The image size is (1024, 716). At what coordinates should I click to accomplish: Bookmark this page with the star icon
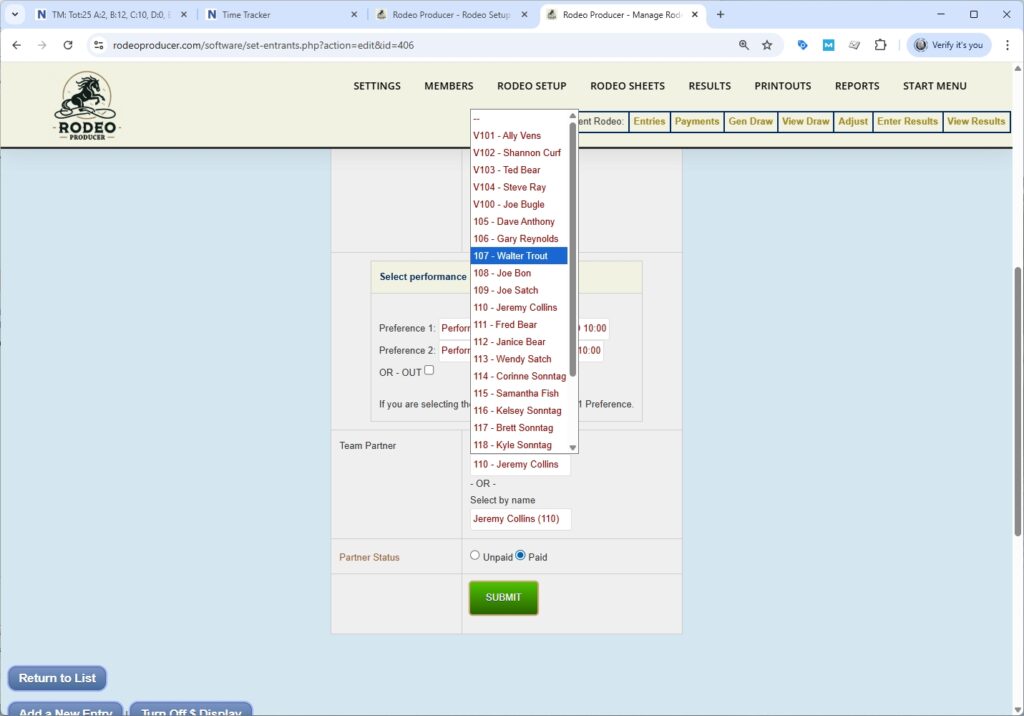[767, 45]
